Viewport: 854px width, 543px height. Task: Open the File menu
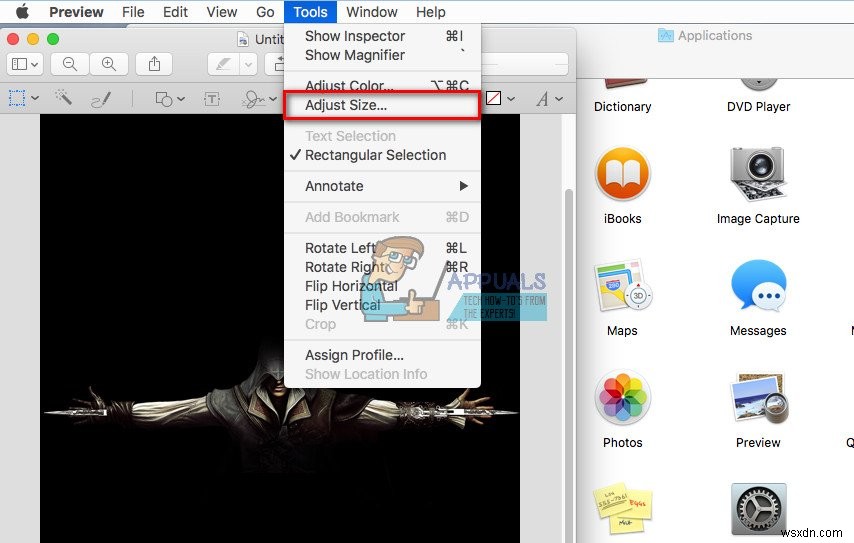click(x=133, y=11)
